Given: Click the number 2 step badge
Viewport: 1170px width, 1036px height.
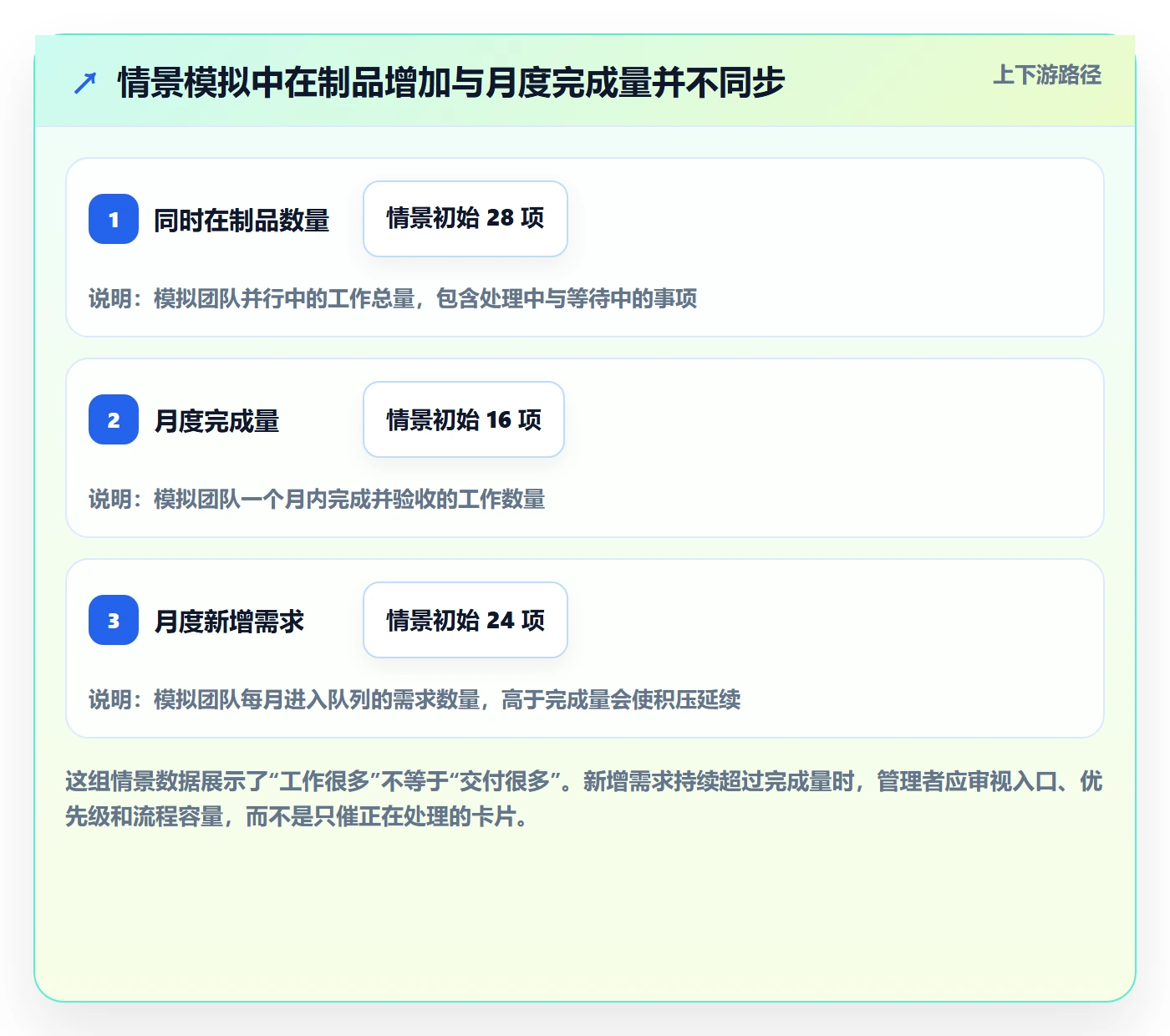Looking at the screenshot, I should point(114,419).
